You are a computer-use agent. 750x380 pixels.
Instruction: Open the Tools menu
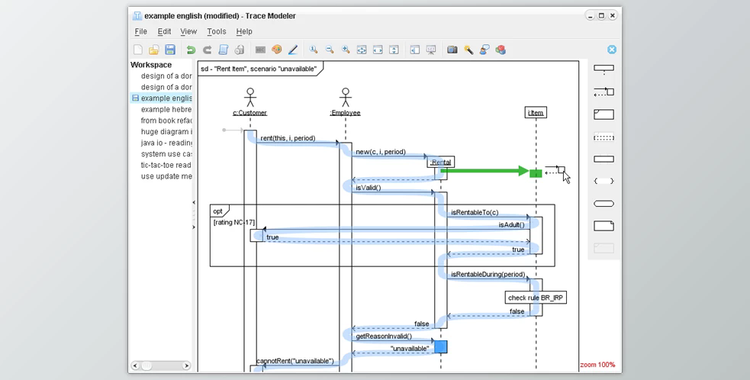click(216, 32)
